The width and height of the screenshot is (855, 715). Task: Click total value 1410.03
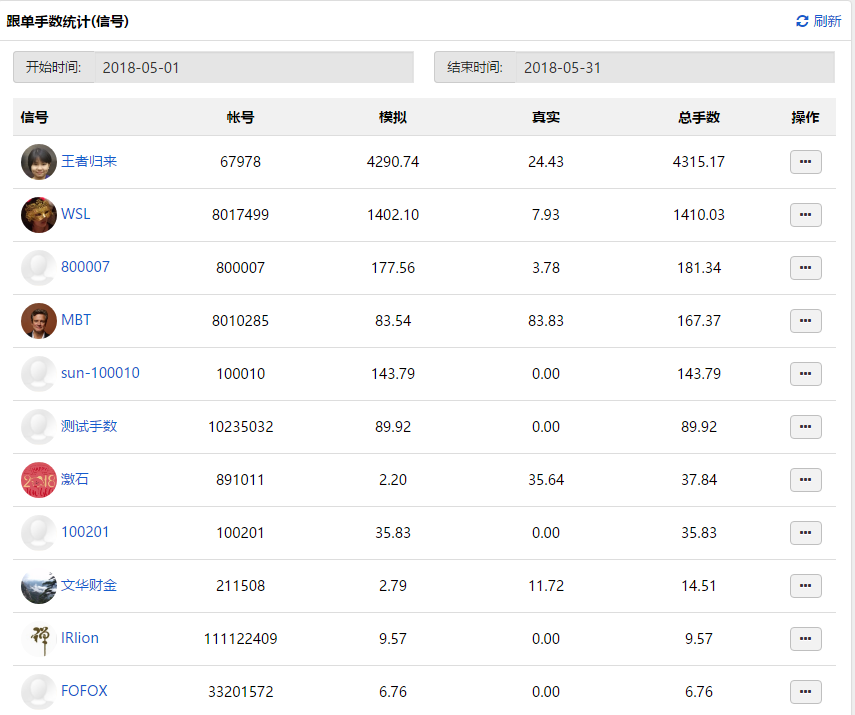pos(699,215)
